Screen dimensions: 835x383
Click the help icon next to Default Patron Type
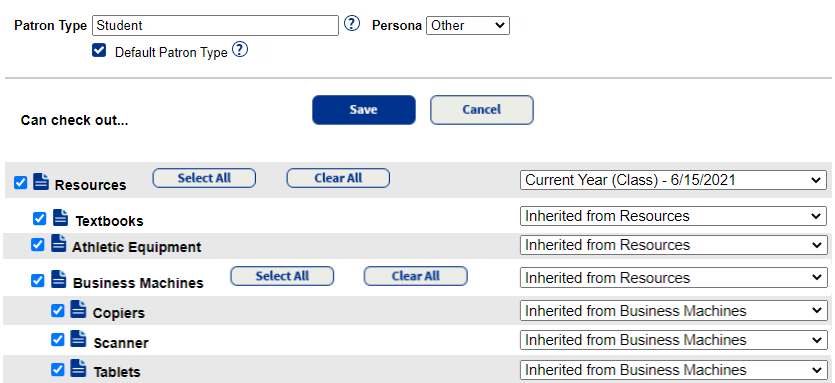[240, 50]
